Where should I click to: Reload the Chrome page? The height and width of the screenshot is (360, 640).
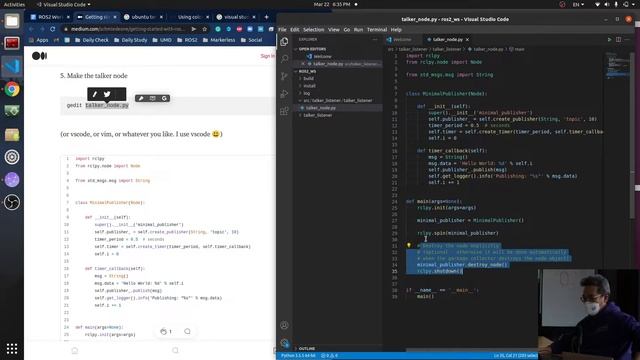(53, 29)
